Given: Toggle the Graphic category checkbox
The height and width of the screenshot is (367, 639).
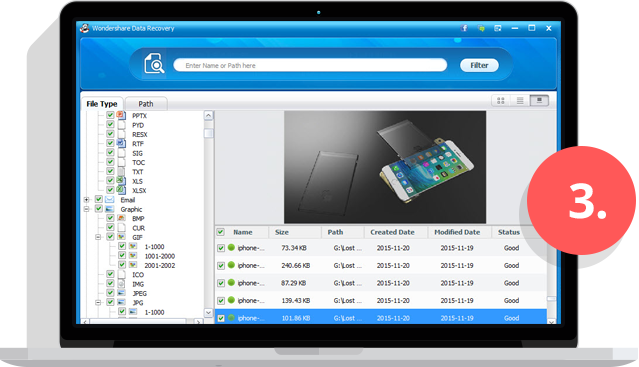Looking at the screenshot, I should (99, 209).
